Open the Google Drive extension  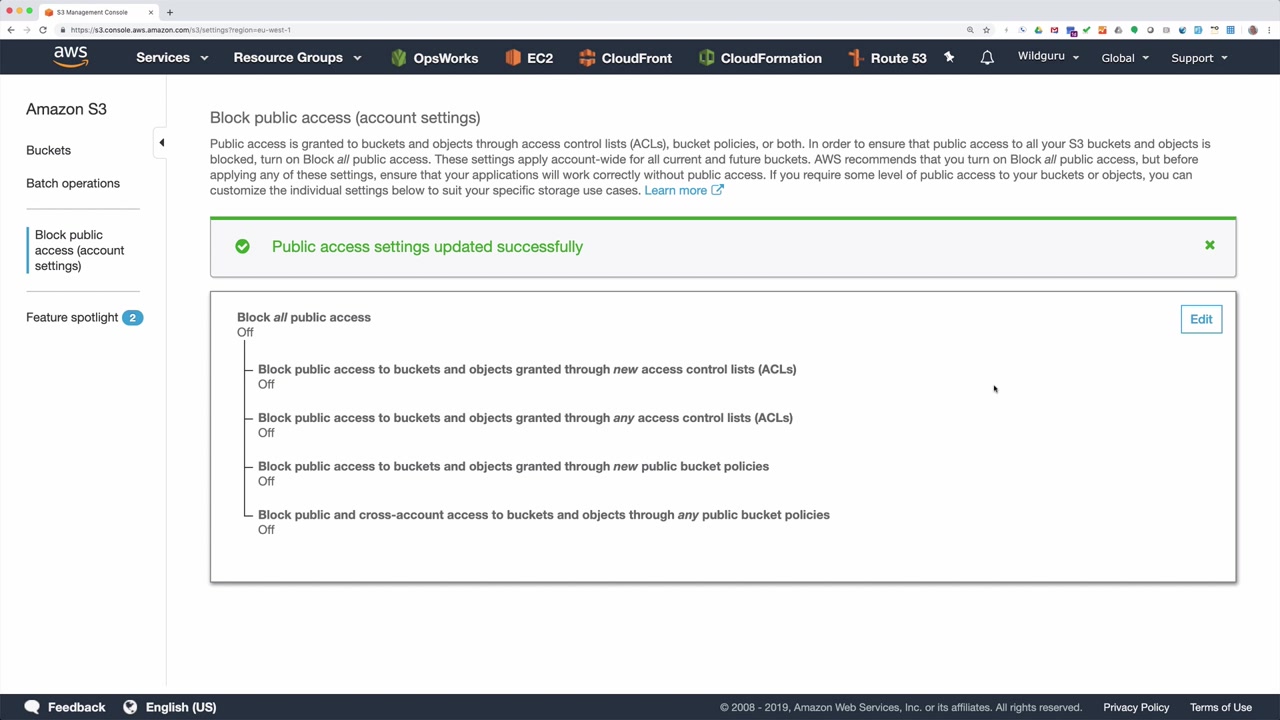(x=1038, y=30)
